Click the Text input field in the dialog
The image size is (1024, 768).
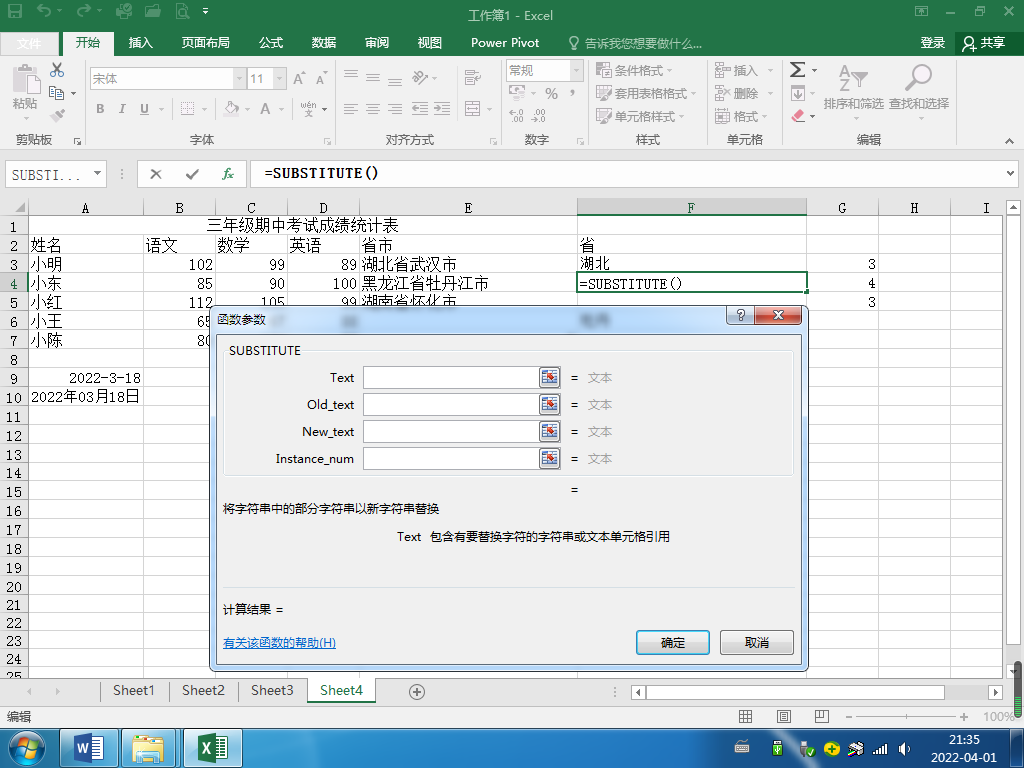tap(451, 377)
